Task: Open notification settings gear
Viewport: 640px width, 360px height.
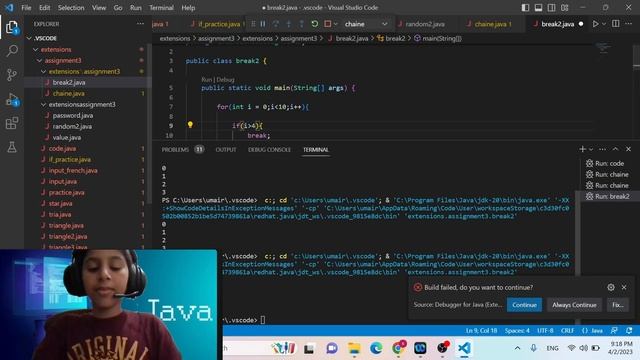Action: coord(611,287)
